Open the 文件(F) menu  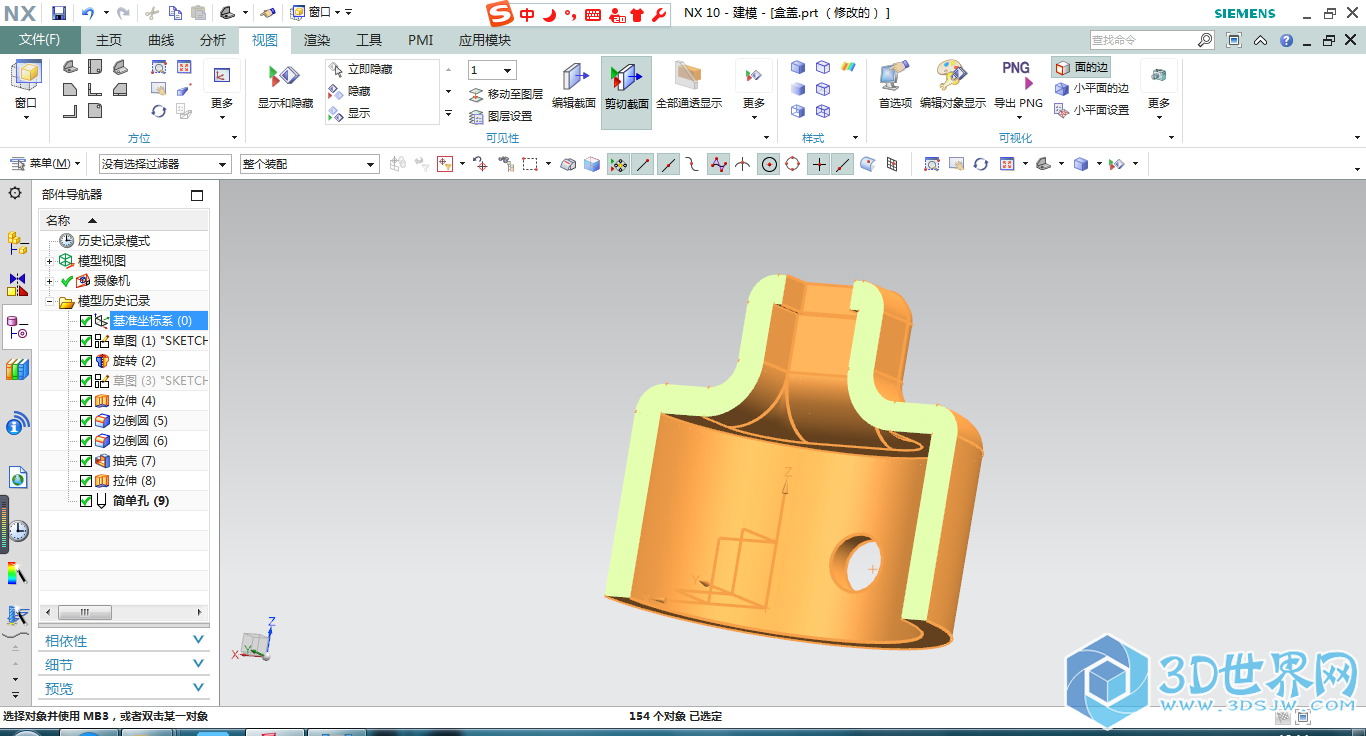pyautogui.click(x=40, y=40)
